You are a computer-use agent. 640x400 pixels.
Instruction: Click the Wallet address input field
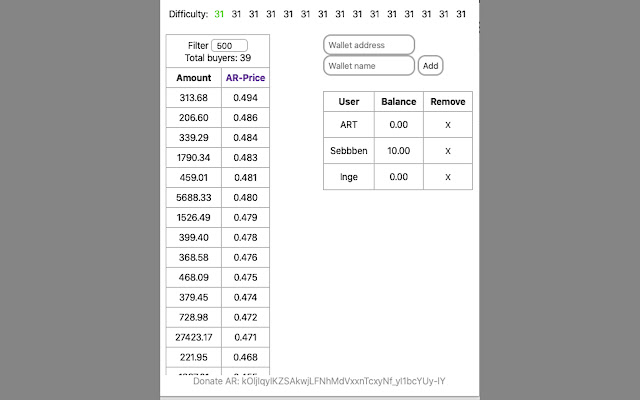368,45
